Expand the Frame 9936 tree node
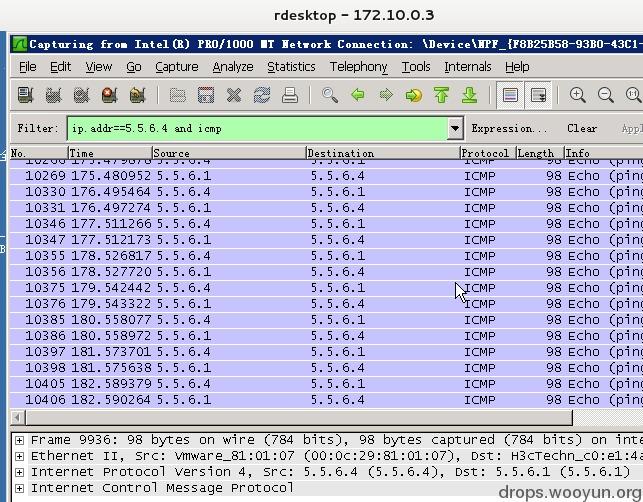Viewport: 643px width, 502px height. point(19,440)
